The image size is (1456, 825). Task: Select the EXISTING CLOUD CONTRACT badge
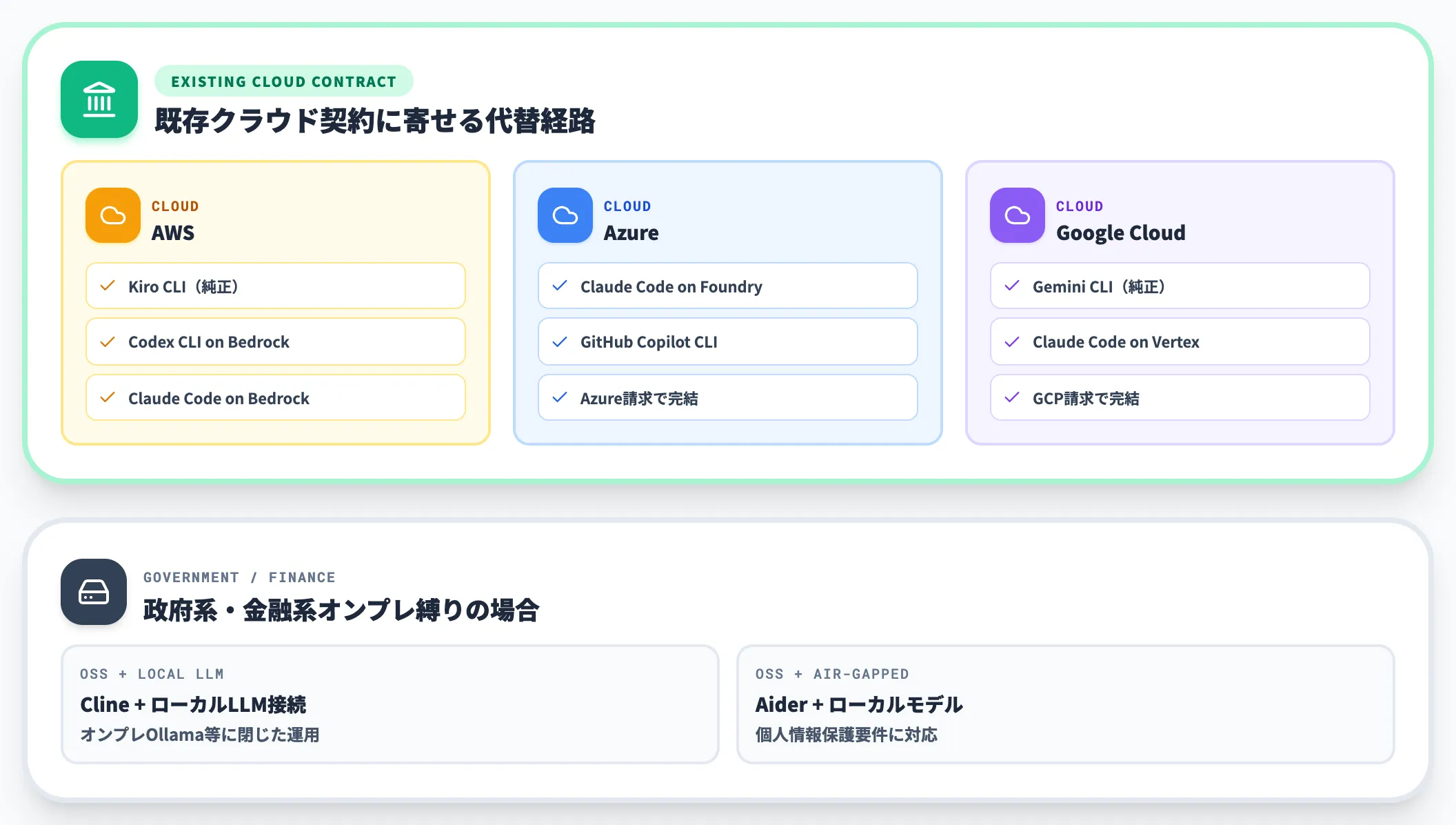(284, 81)
